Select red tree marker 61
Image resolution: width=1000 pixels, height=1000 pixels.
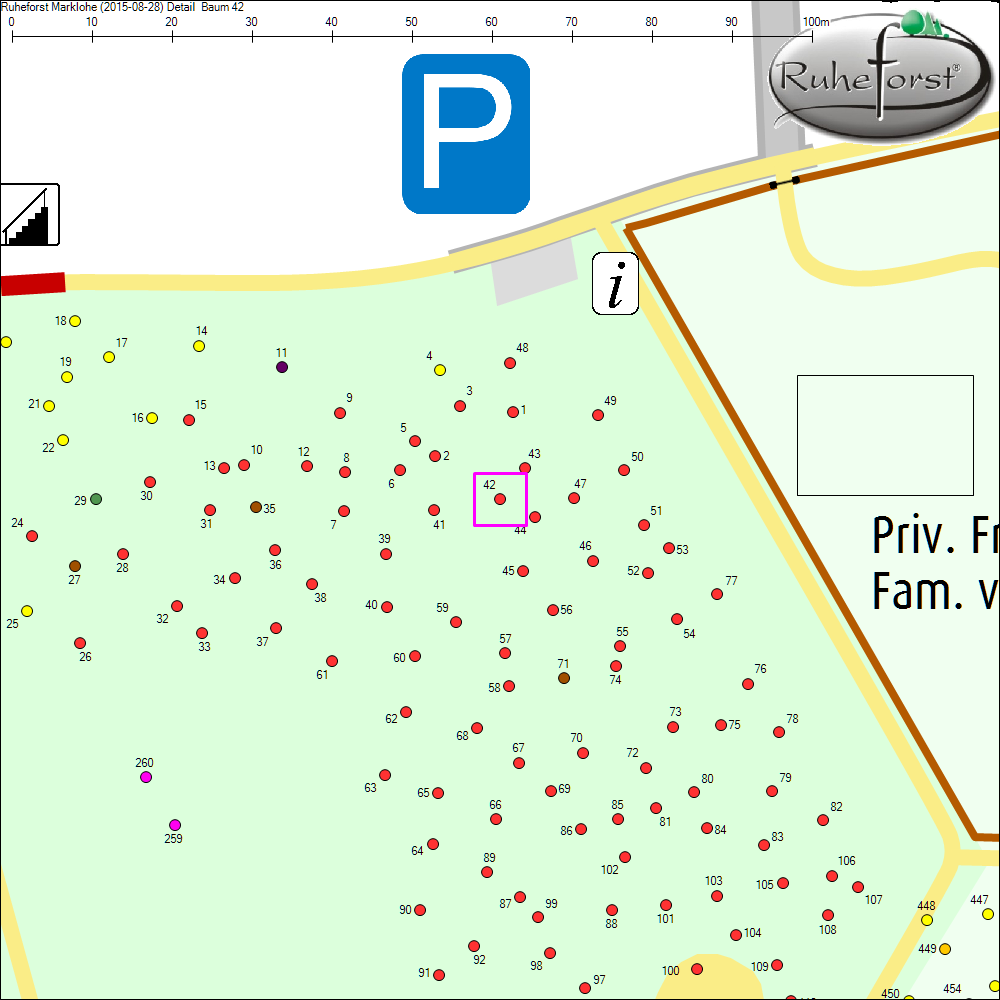click(x=332, y=661)
